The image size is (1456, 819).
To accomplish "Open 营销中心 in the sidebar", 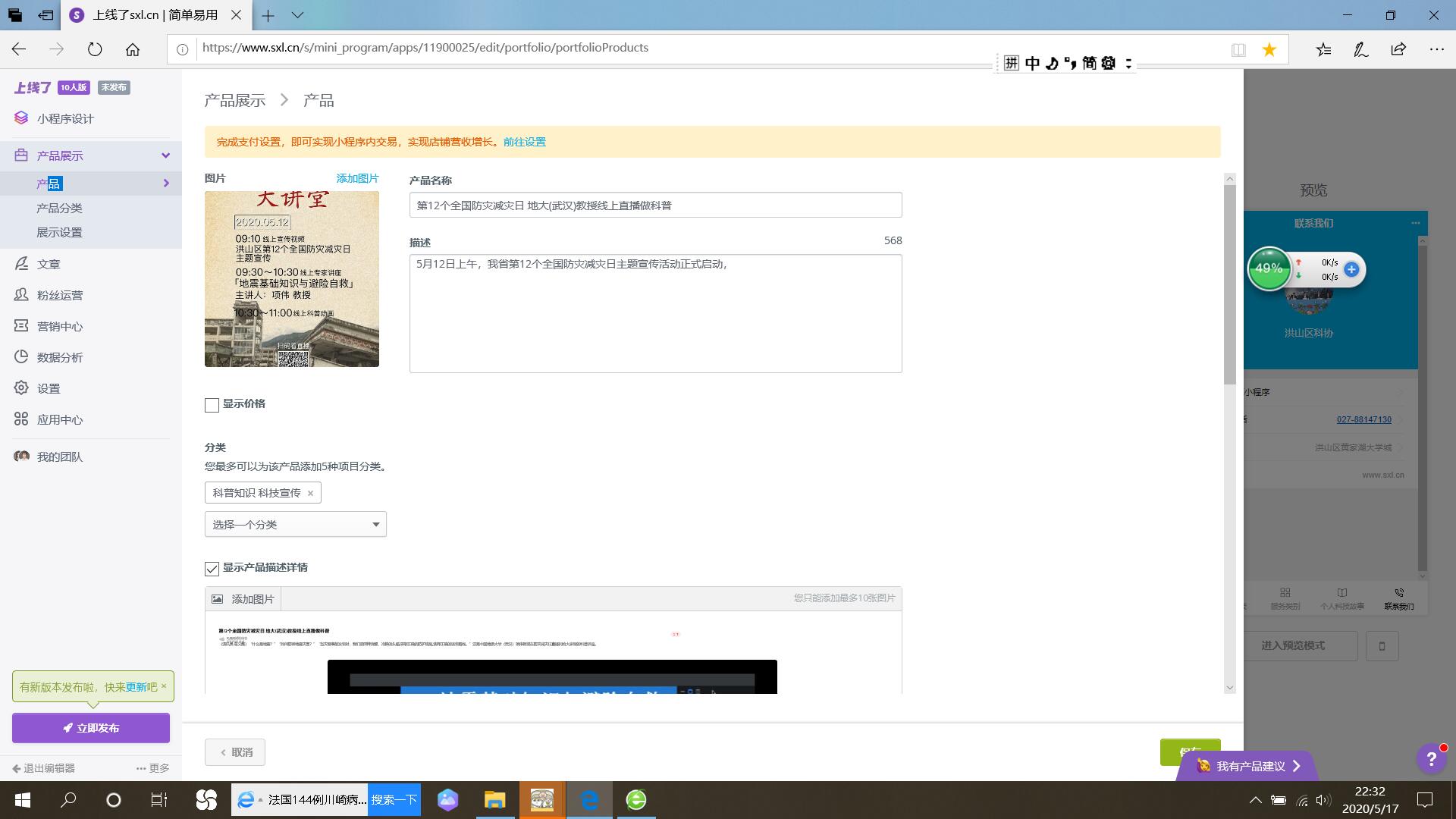I will (x=60, y=326).
